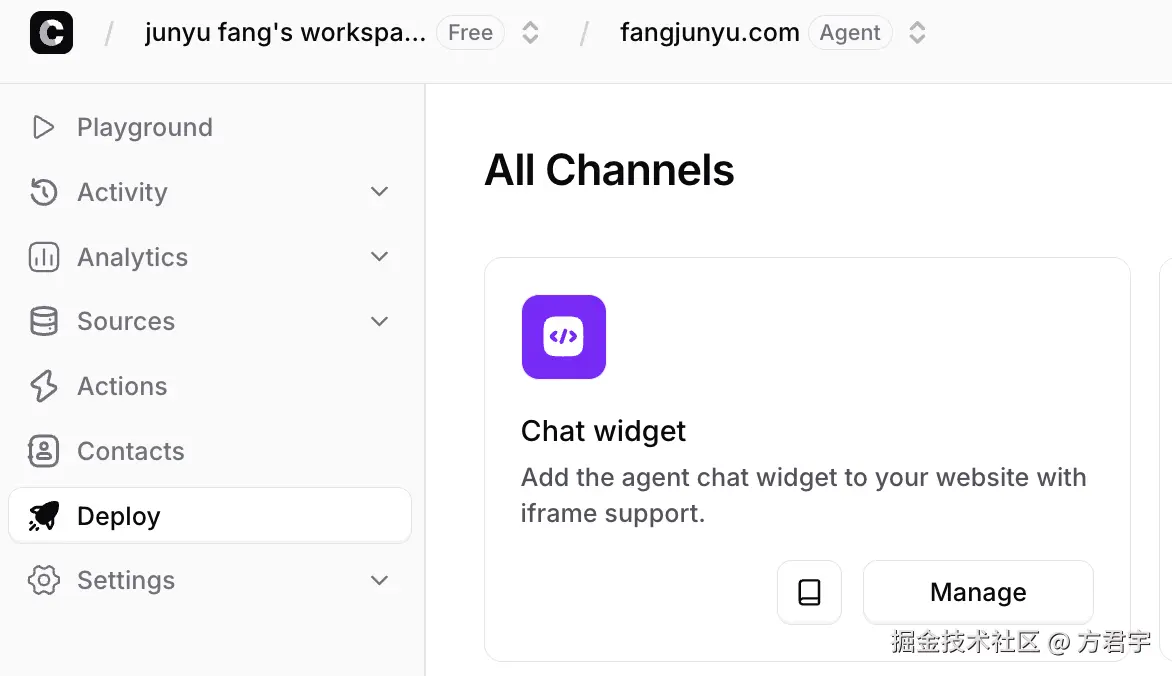
Task: Click Manage on the Chat widget card
Action: 978,592
